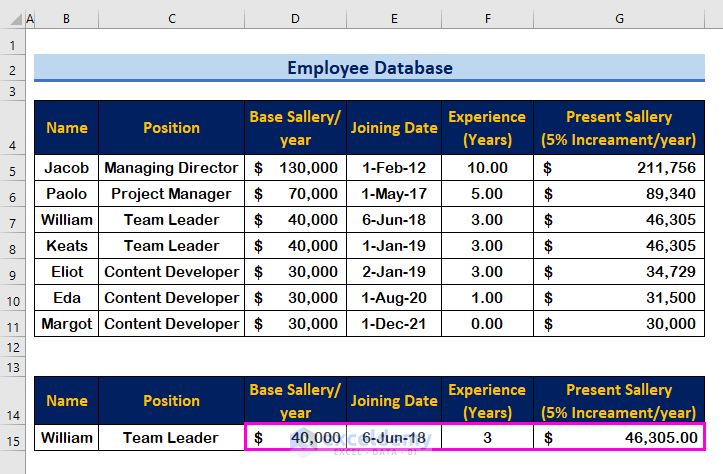Viewport: 723px width, 474px height.
Task: Click the Select All corner triangle
Action: tap(16, 19)
